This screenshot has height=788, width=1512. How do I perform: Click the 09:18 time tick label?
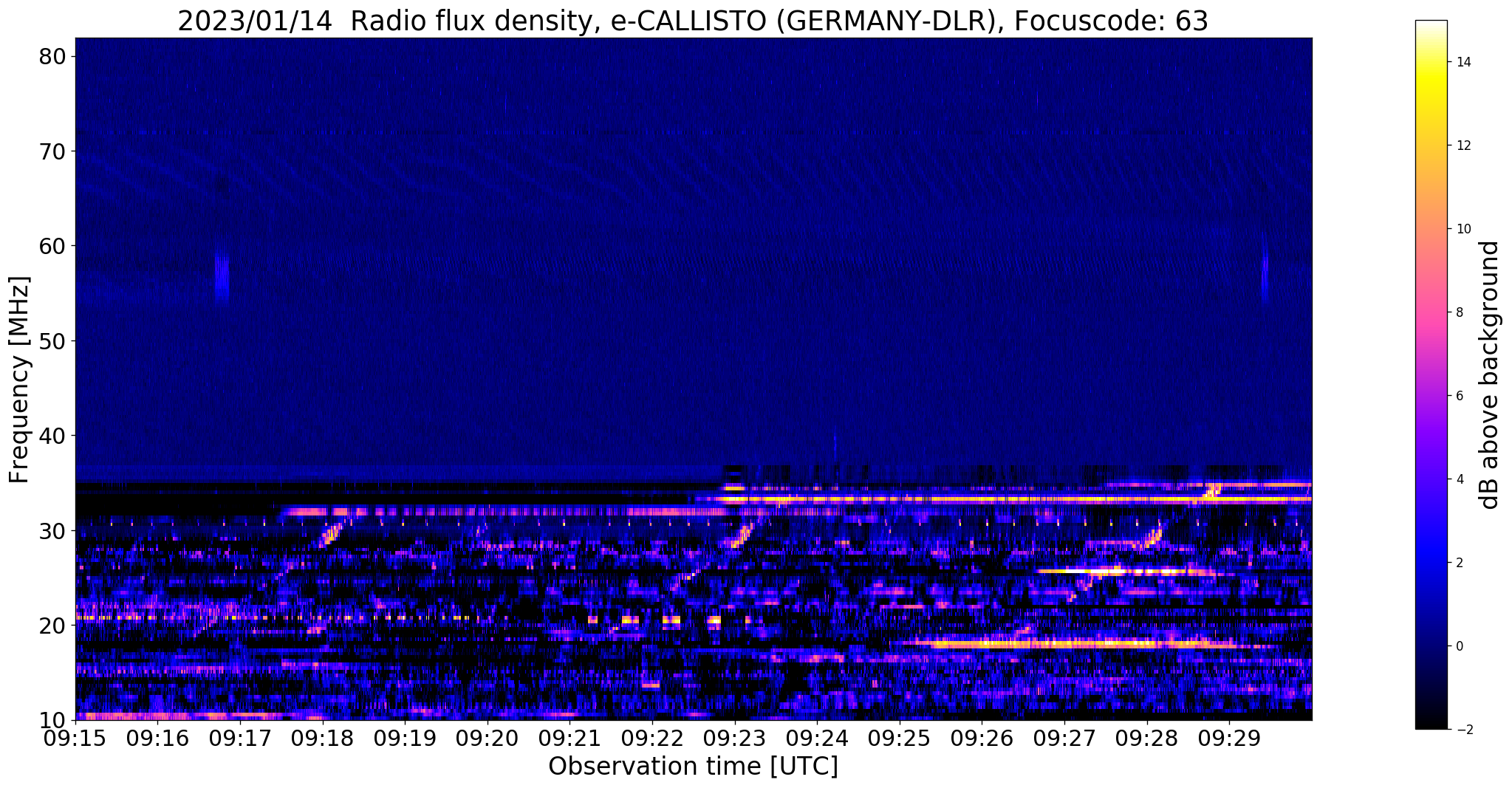coord(323,738)
